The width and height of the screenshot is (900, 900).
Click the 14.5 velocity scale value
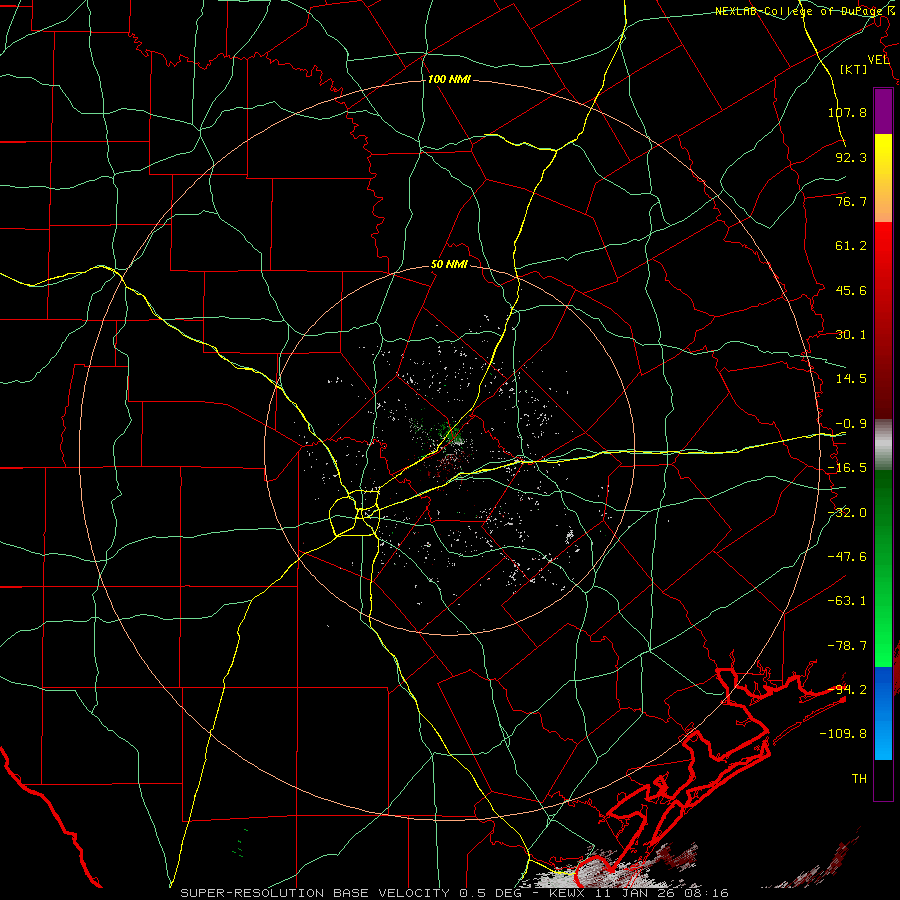click(851, 379)
